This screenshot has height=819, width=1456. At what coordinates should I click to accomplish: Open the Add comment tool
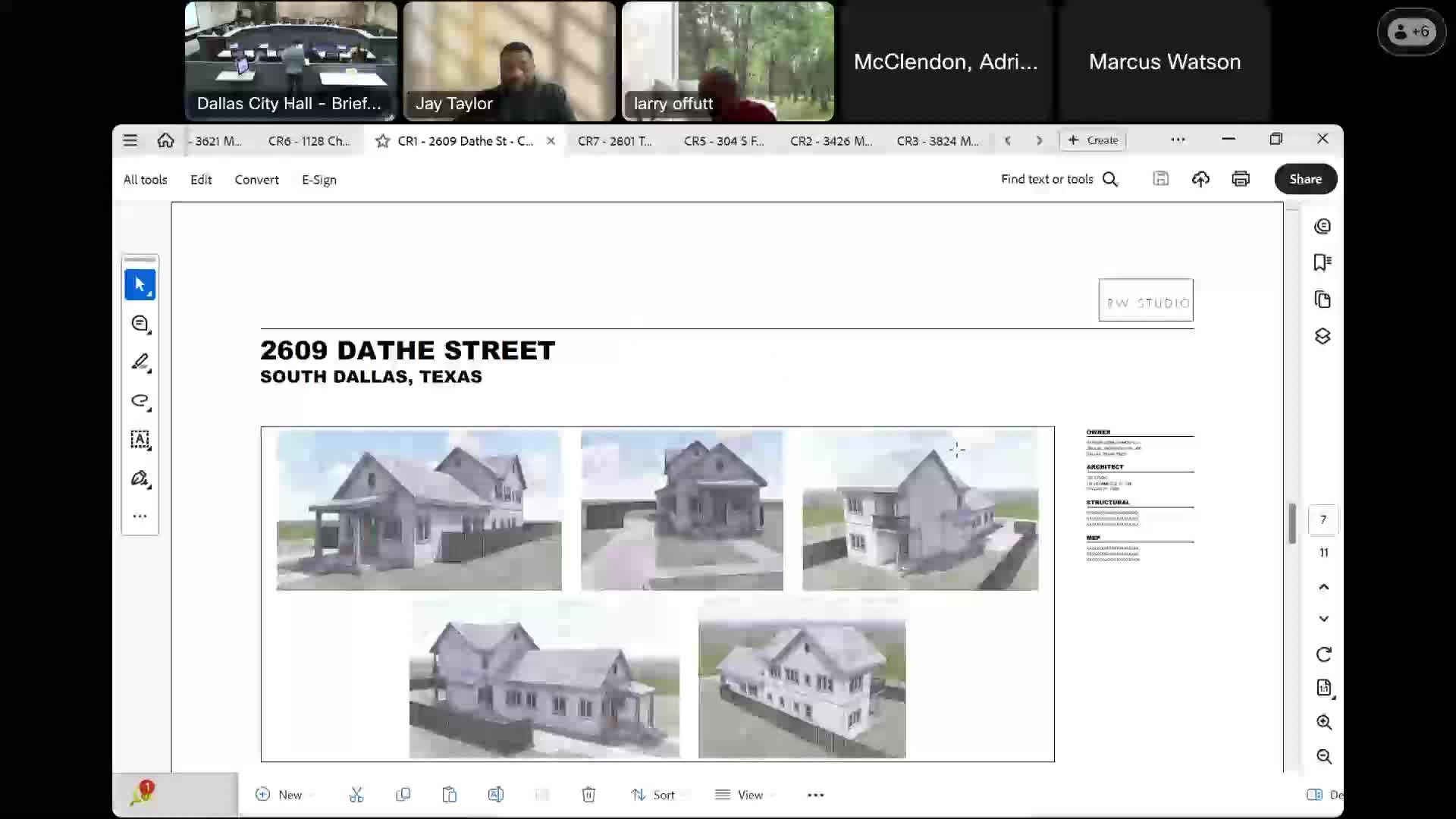140,324
